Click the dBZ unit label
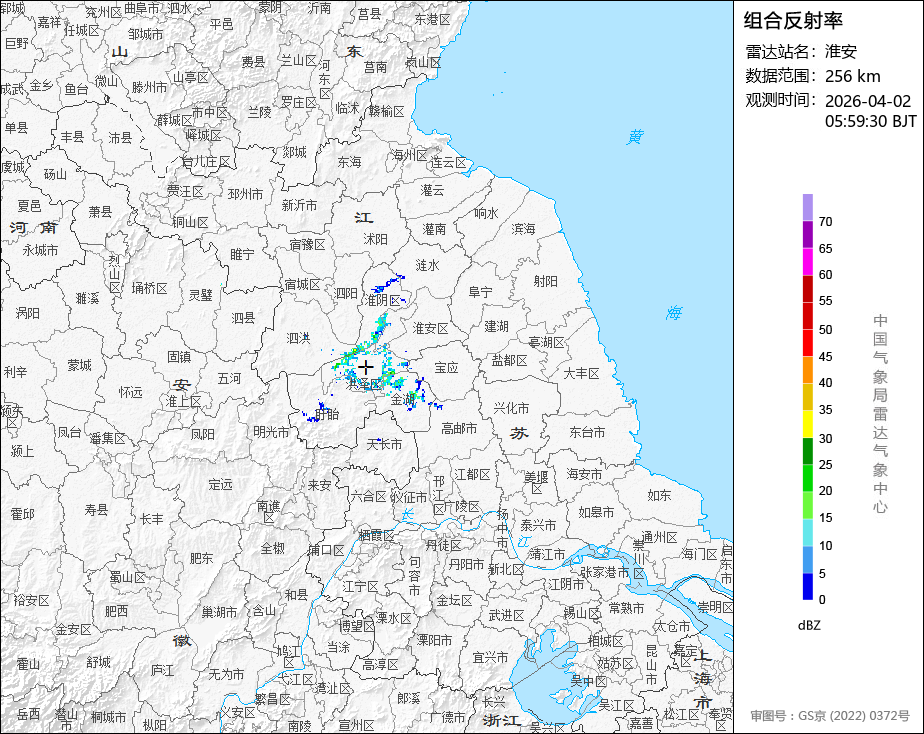This screenshot has width=924, height=734. [x=808, y=626]
